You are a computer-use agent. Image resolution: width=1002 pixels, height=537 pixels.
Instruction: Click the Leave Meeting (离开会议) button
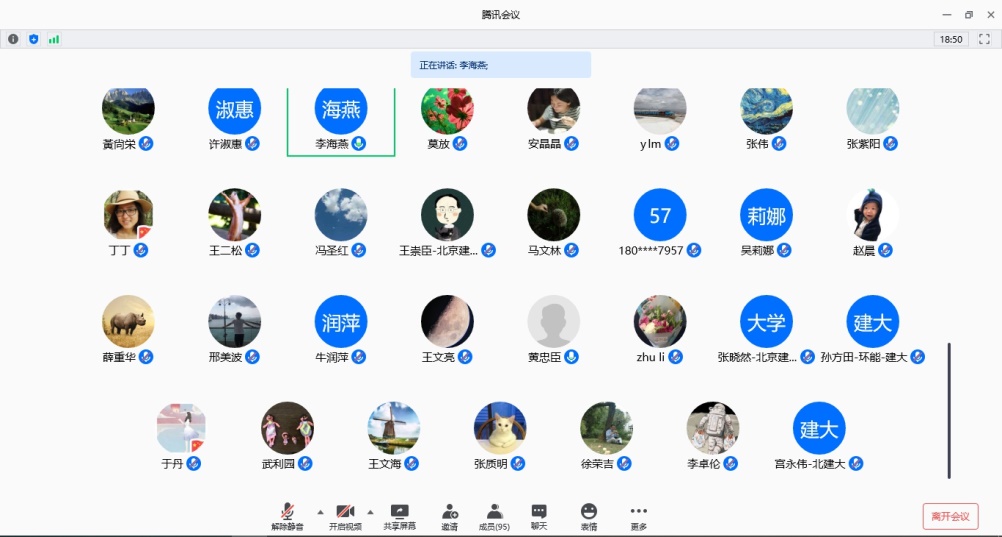click(950, 516)
